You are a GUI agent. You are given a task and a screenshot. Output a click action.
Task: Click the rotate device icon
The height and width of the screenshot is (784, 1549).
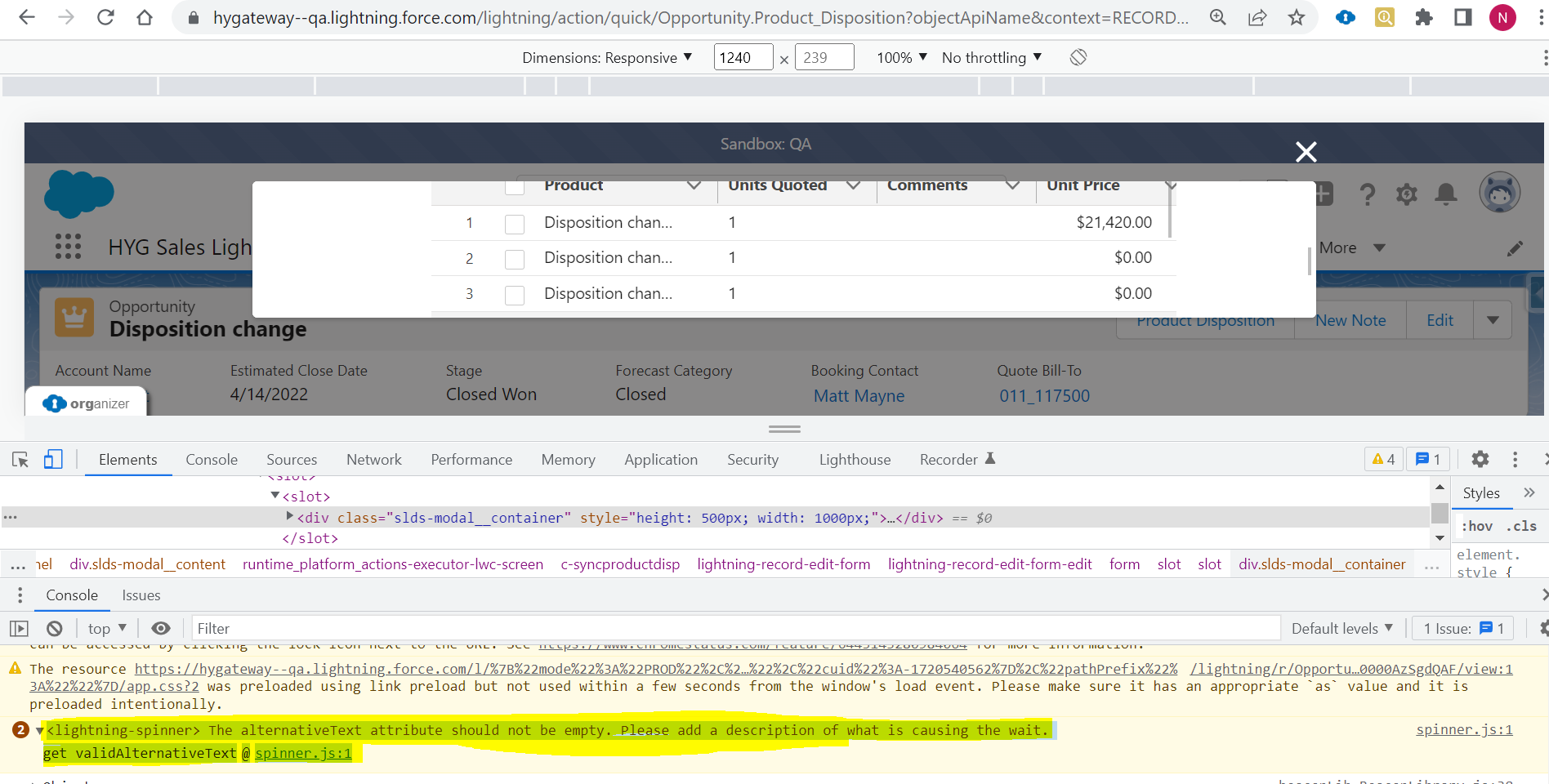coord(1078,57)
